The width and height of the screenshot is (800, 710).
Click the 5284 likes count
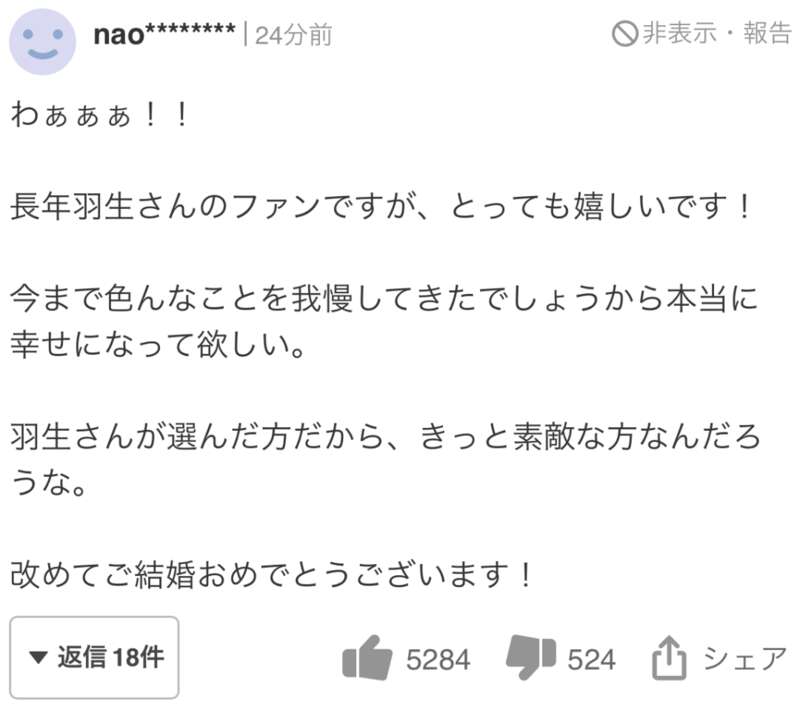[x=438, y=659]
